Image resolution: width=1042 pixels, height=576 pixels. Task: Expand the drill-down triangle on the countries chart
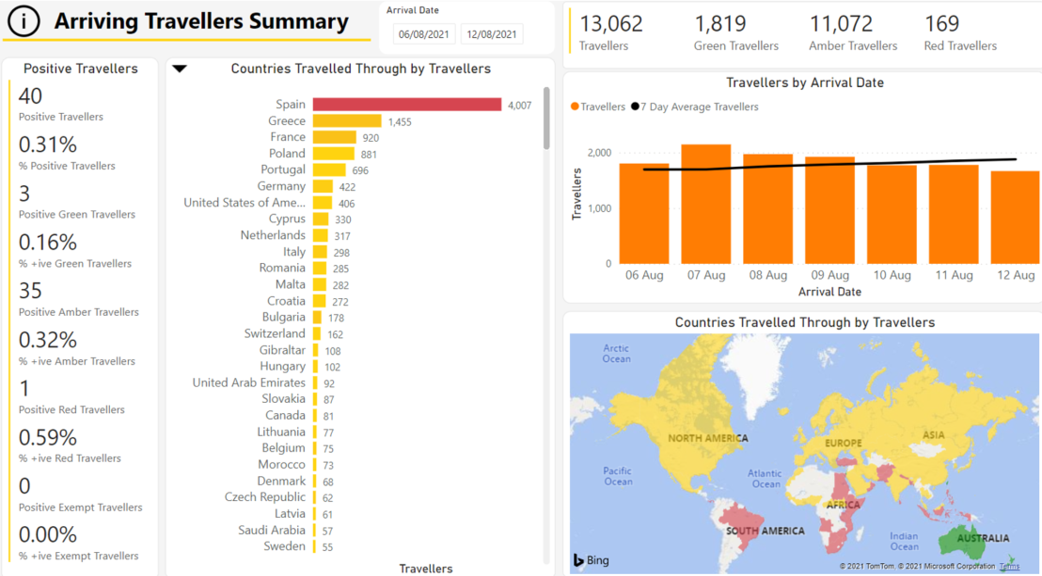[x=180, y=69]
